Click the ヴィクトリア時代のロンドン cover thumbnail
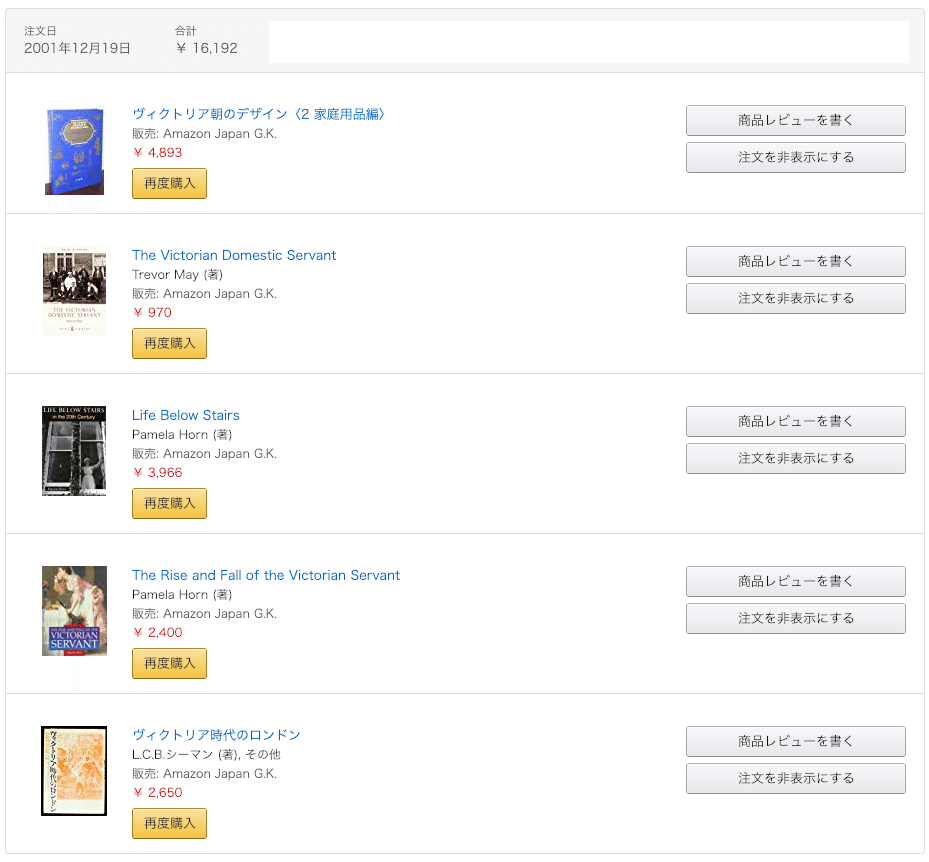This screenshot has height=862, width=929. pos(74,771)
